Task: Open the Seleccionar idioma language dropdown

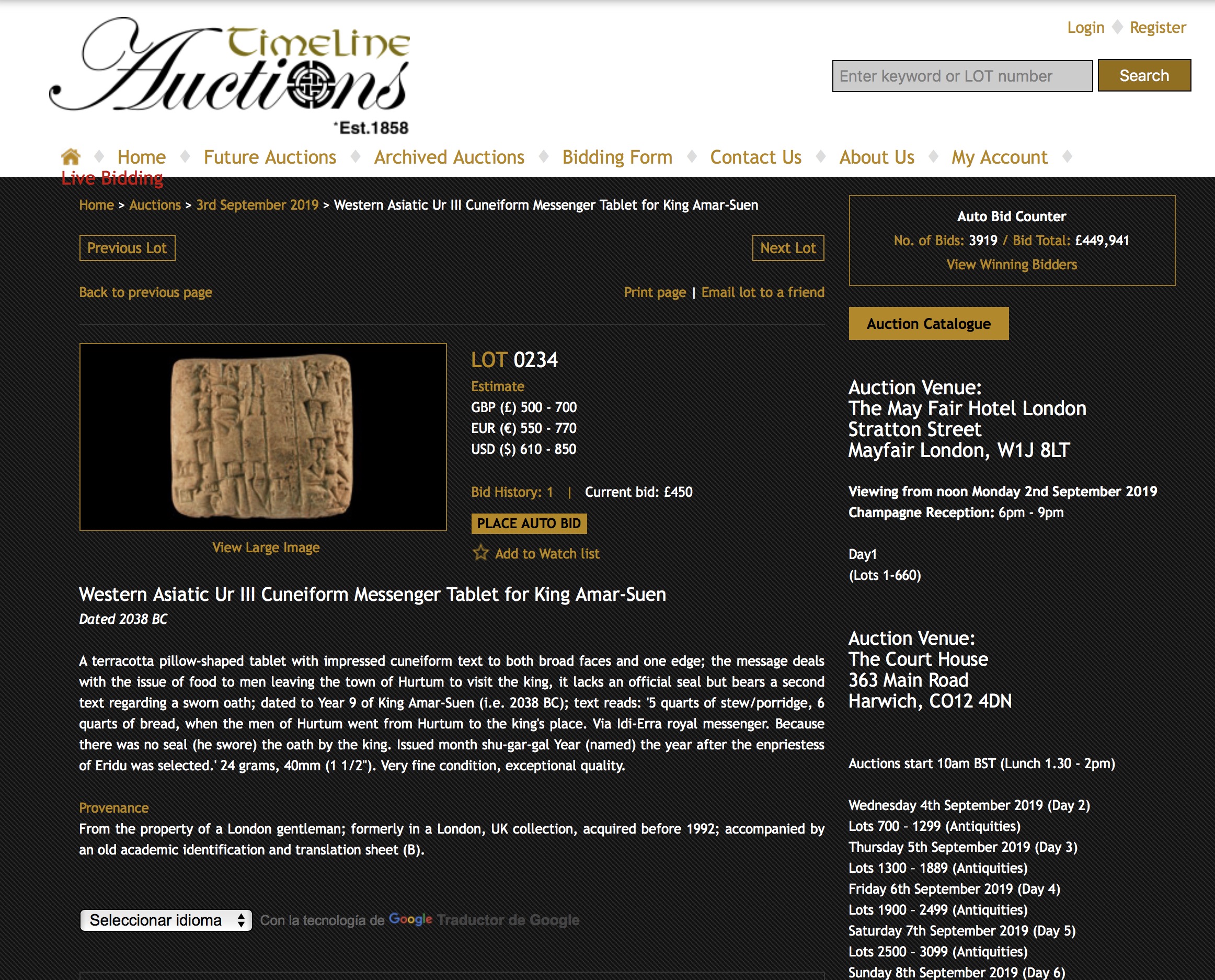Action: pos(165,920)
